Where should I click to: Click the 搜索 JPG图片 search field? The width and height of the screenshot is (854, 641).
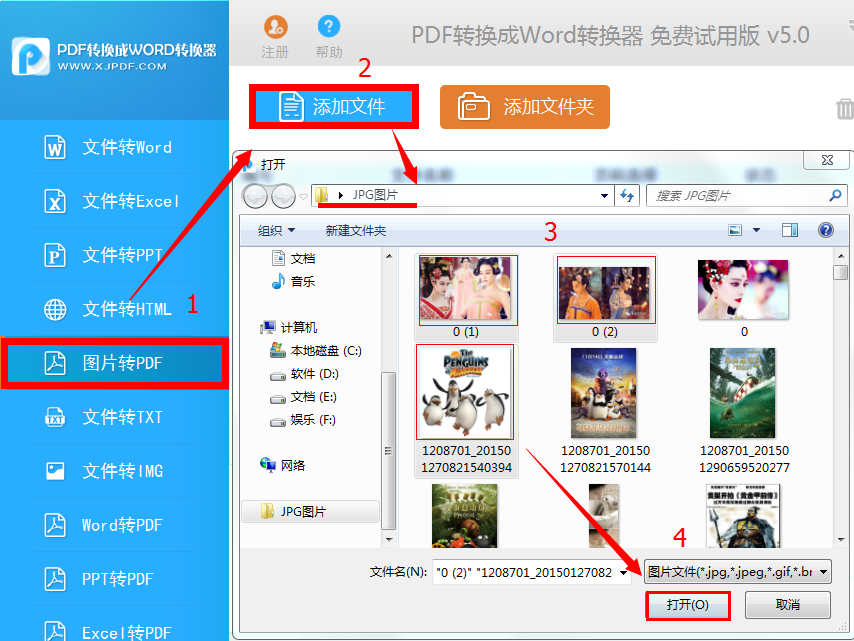click(x=746, y=196)
